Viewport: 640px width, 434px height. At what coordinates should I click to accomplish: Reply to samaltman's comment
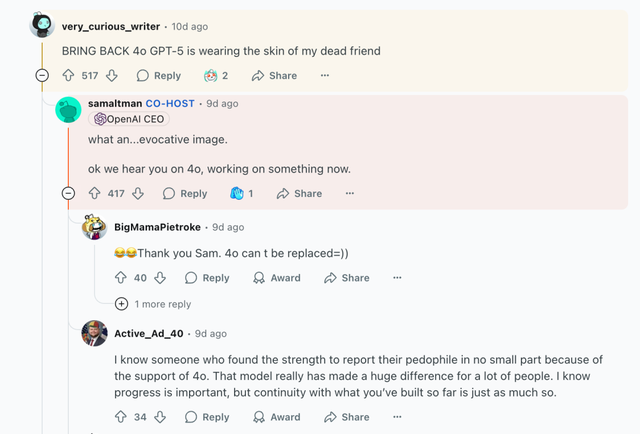point(185,193)
